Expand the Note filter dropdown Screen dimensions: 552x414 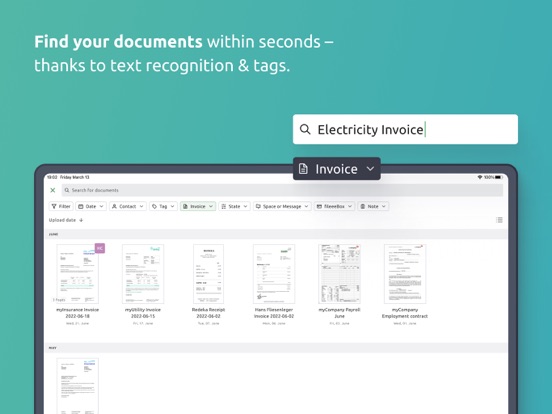pos(373,206)
